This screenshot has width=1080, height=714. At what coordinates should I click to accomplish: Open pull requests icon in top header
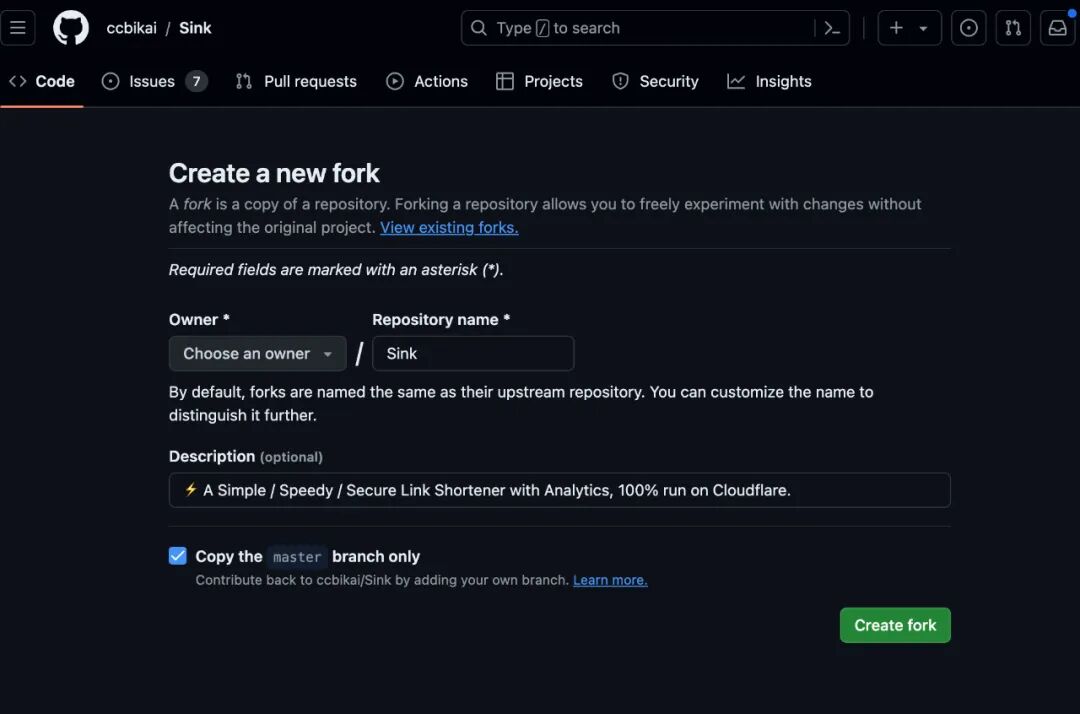click(x=1013, y=28)
